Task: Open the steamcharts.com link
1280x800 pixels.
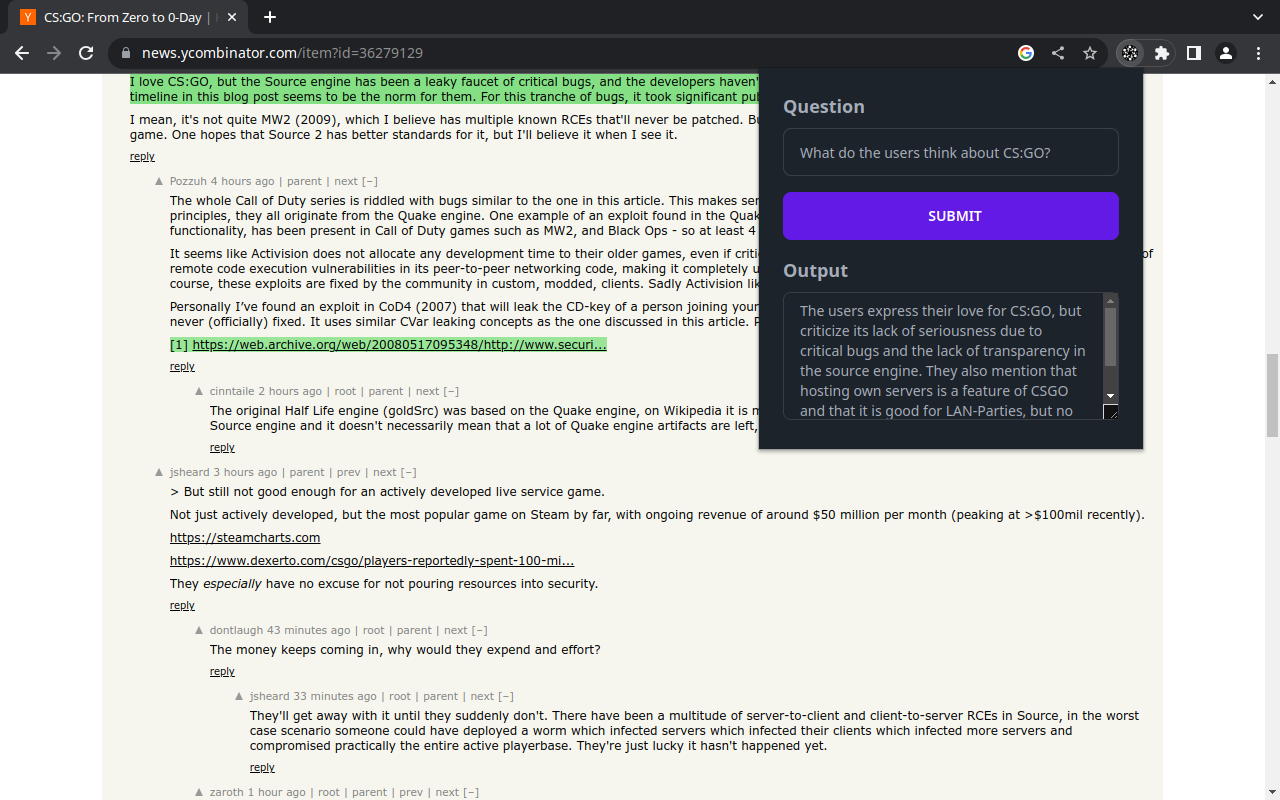Action: point(245,538)
